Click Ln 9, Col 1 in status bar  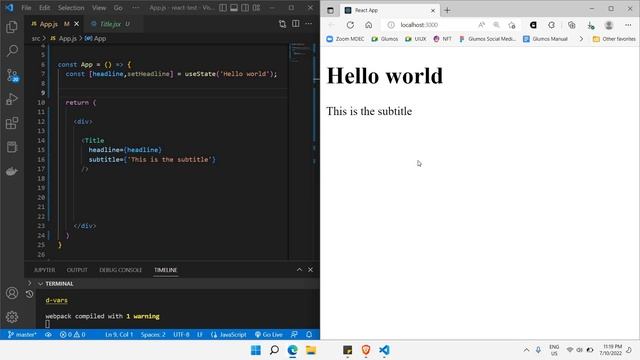(119, 334)
